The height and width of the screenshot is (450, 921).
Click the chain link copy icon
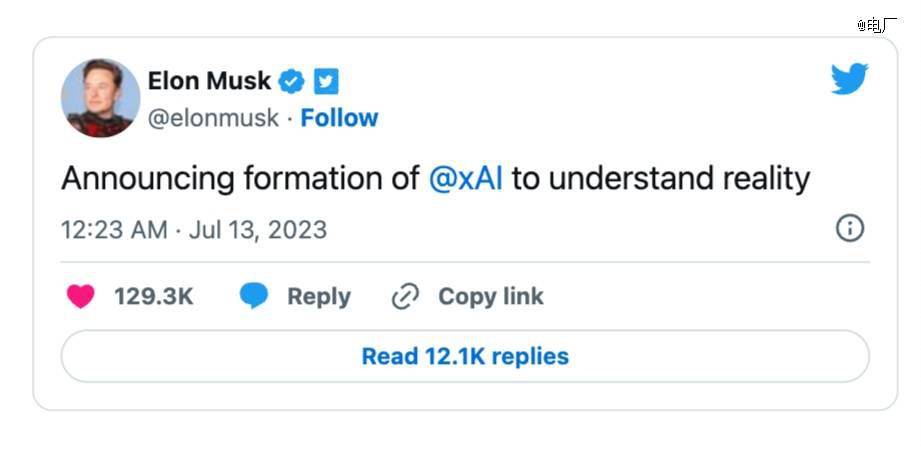point(404,297)
